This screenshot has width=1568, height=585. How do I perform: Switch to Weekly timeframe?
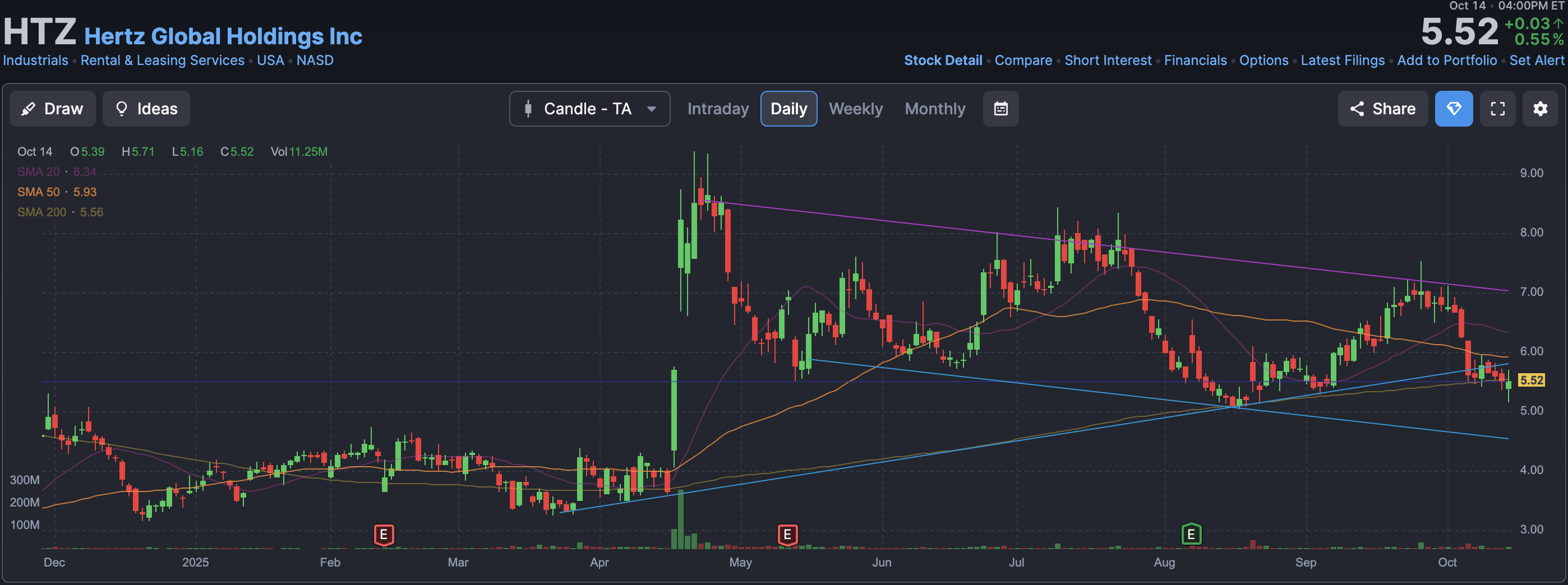[855, 109]
